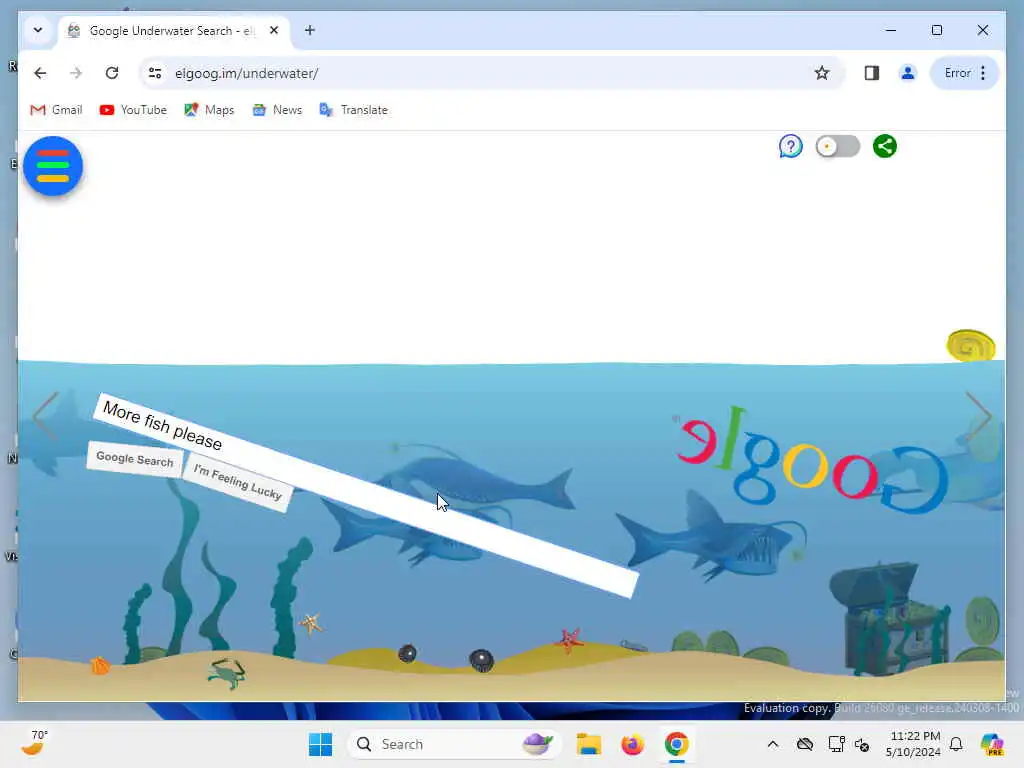Open the help question mark icon
The width and height of the screenshot is (1024, 768).
pyautogui.click(x=790, y=146)
